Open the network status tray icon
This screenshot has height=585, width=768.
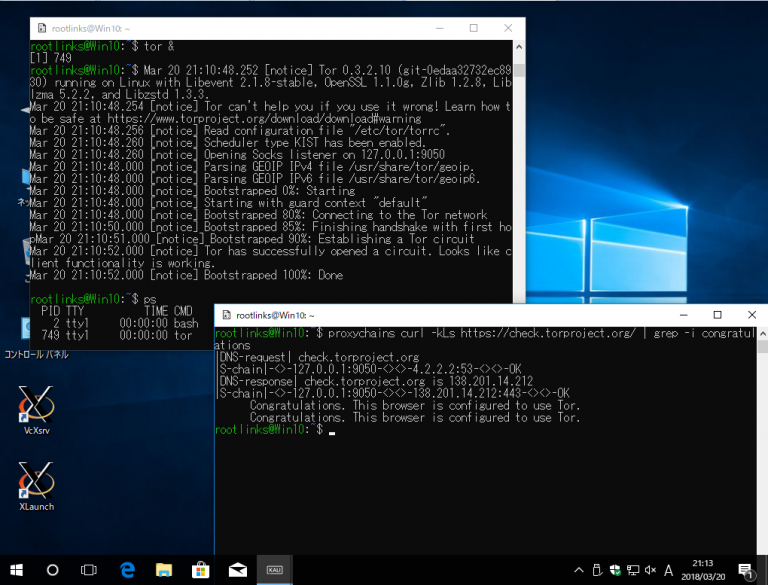point(633,570)
